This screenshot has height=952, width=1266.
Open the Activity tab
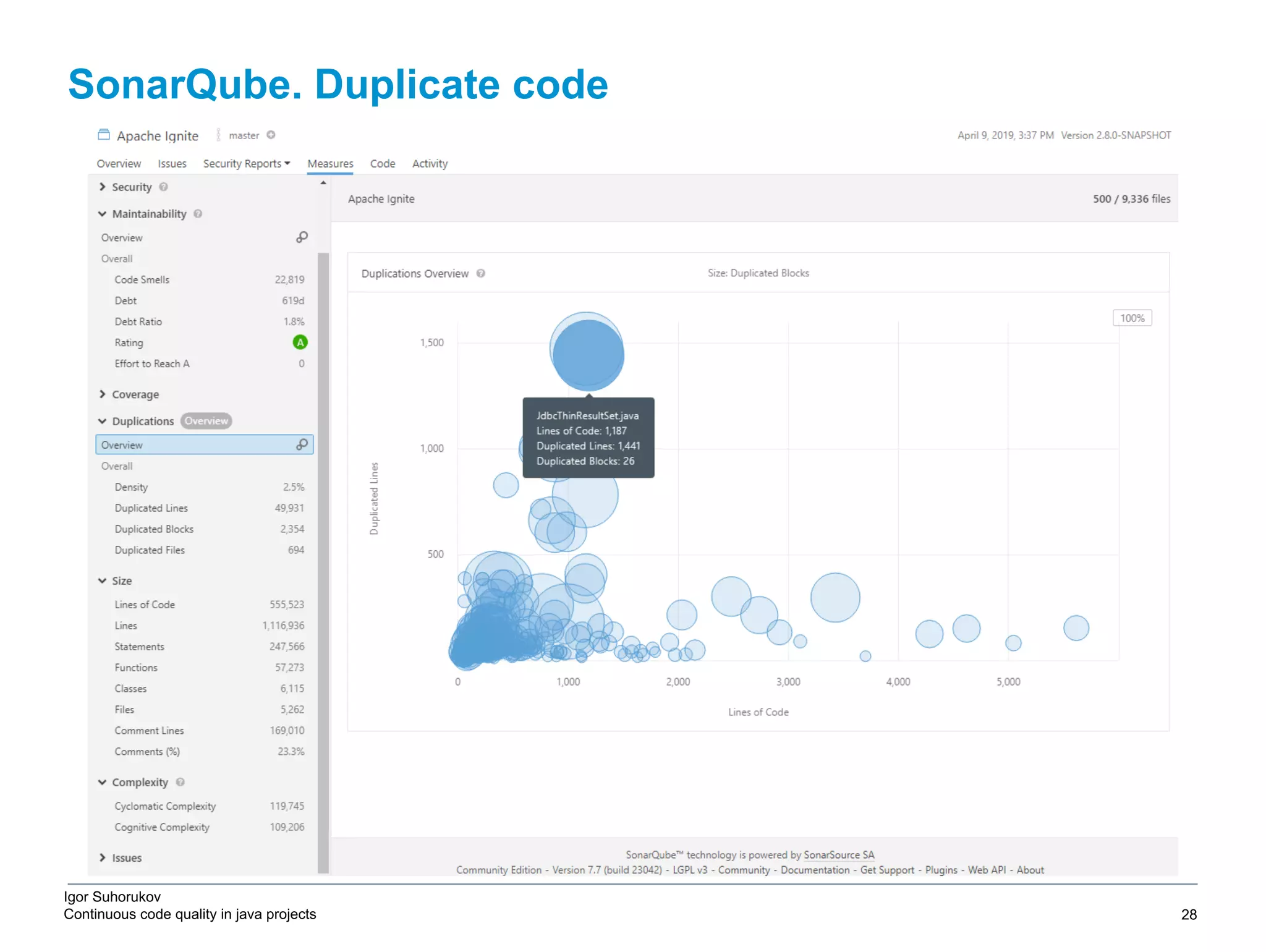pyautogui.click(x=430, y=164)
